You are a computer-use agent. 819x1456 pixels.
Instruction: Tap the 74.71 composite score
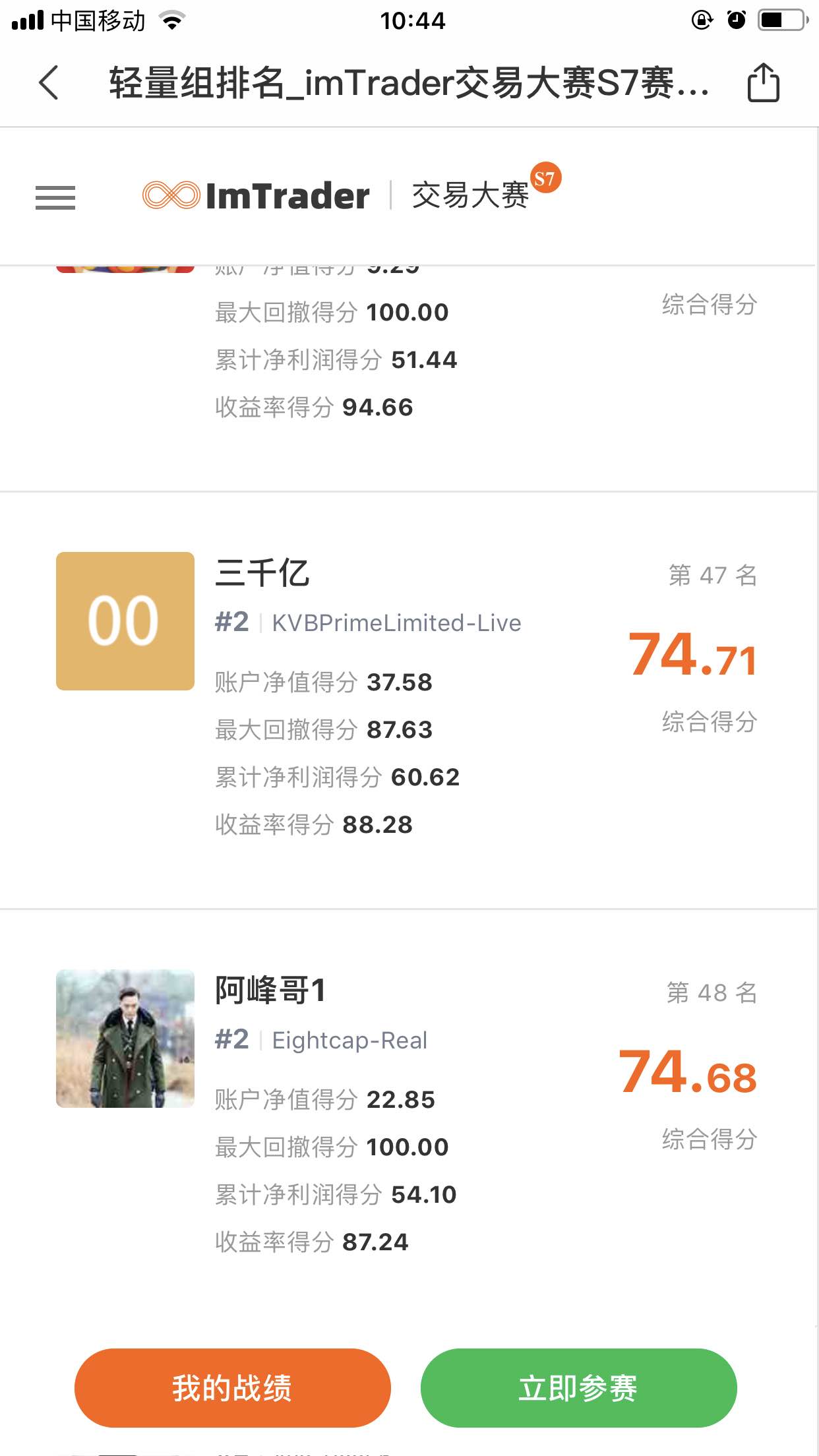(692, 654)
